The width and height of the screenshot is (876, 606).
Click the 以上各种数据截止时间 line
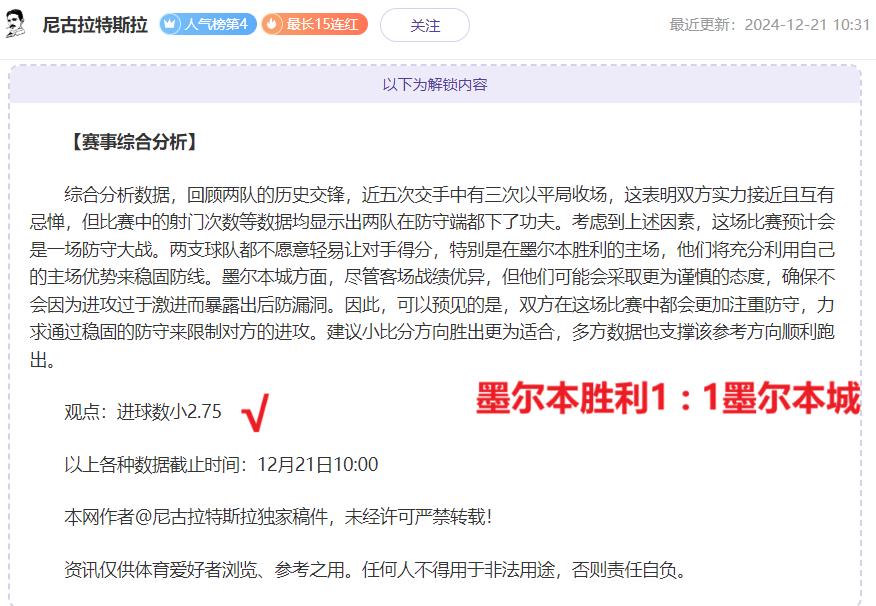(x=221, y=464)
